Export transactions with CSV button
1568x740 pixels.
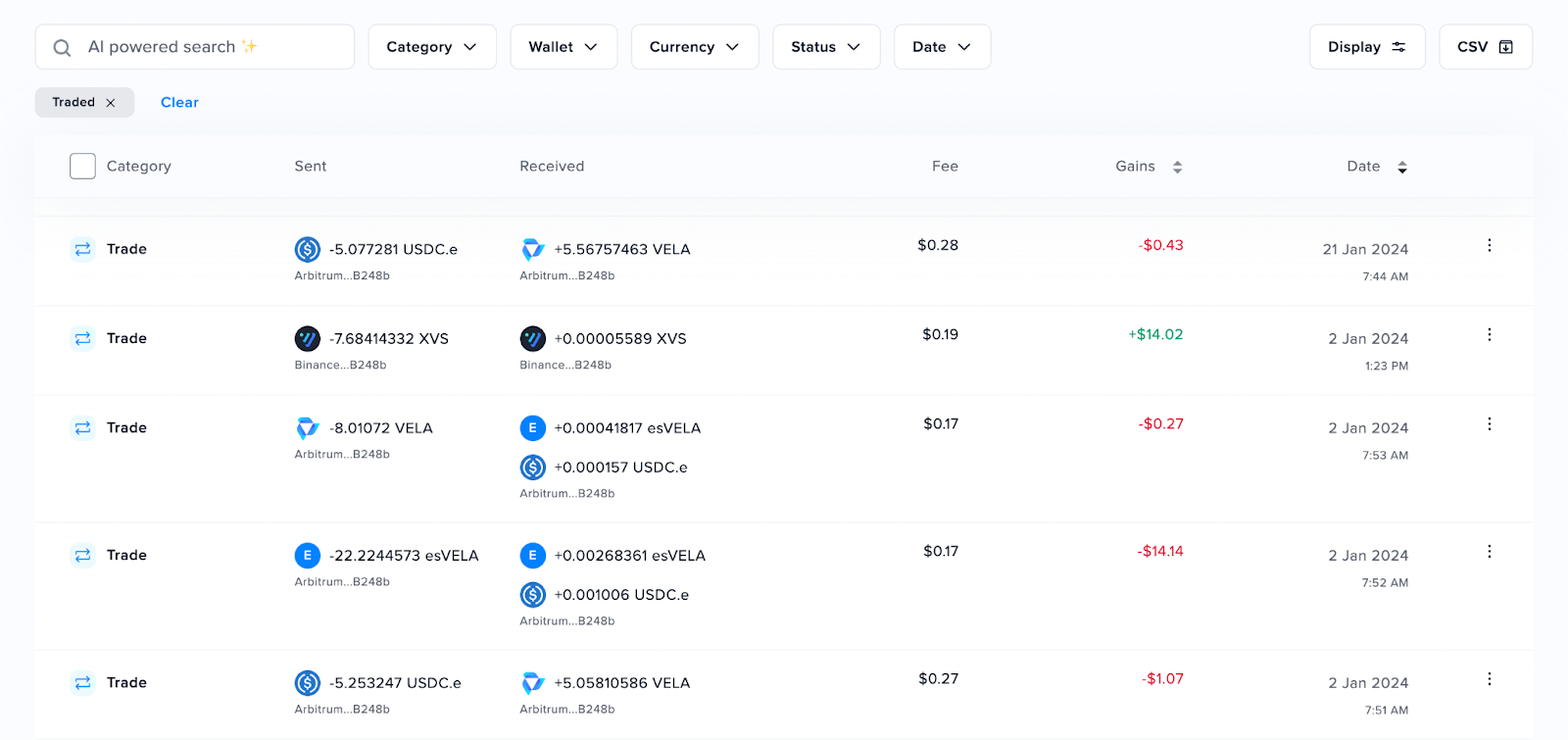coord(1486,47)
